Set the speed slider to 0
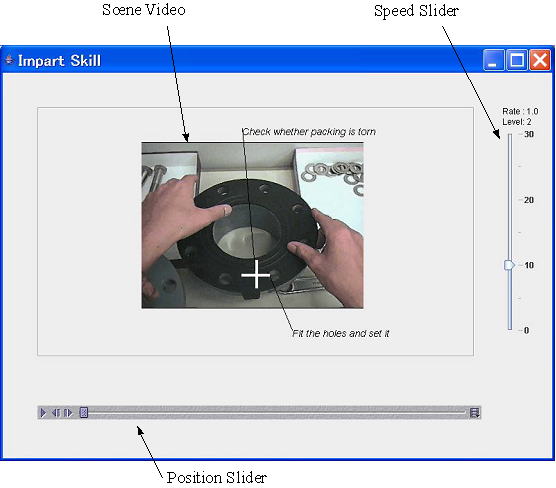The height and width of the screenshot is (488, 556). [x=510, y=330]
